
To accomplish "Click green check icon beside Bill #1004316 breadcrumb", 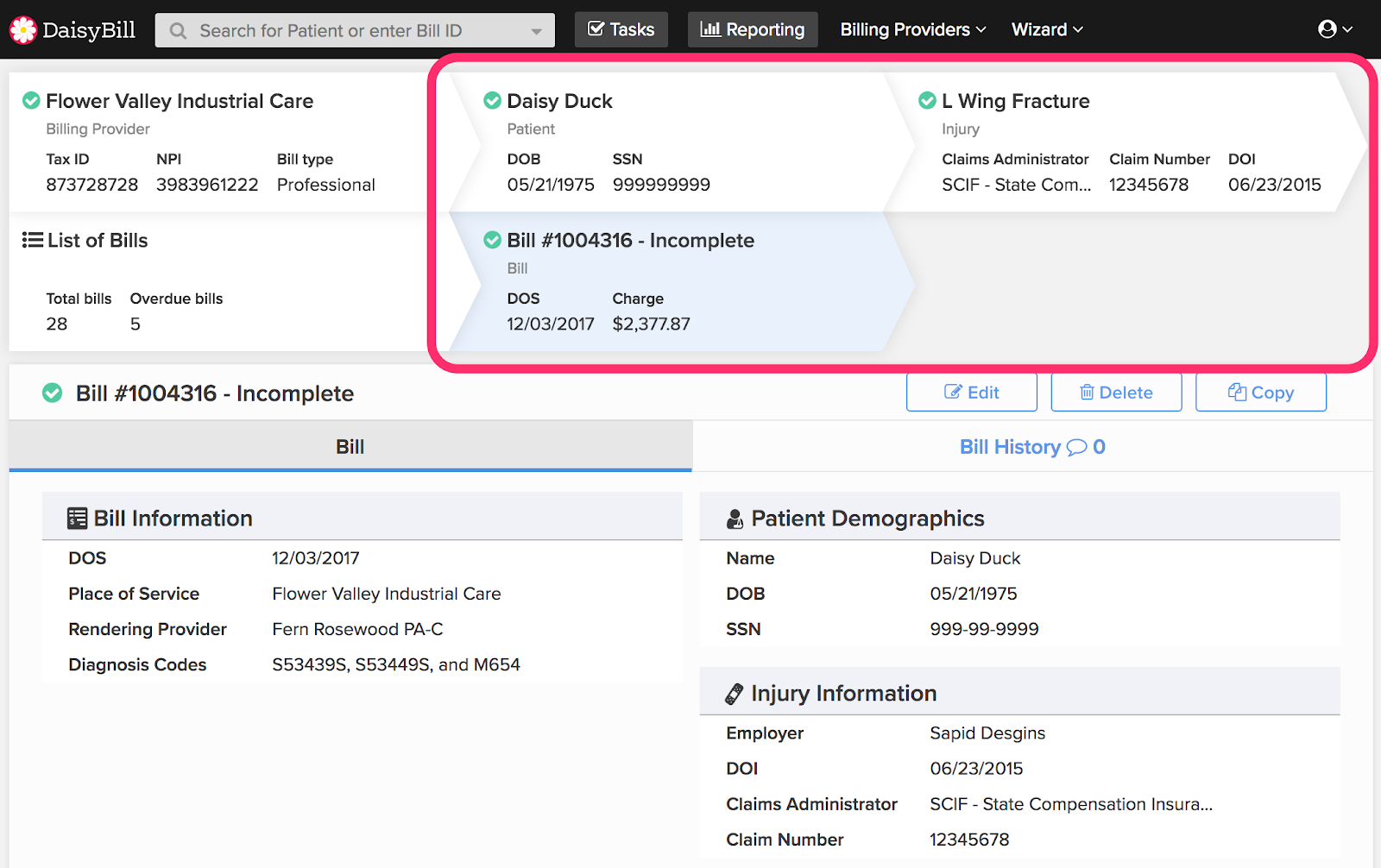I will pyautogui.click(x=492, y=240).
